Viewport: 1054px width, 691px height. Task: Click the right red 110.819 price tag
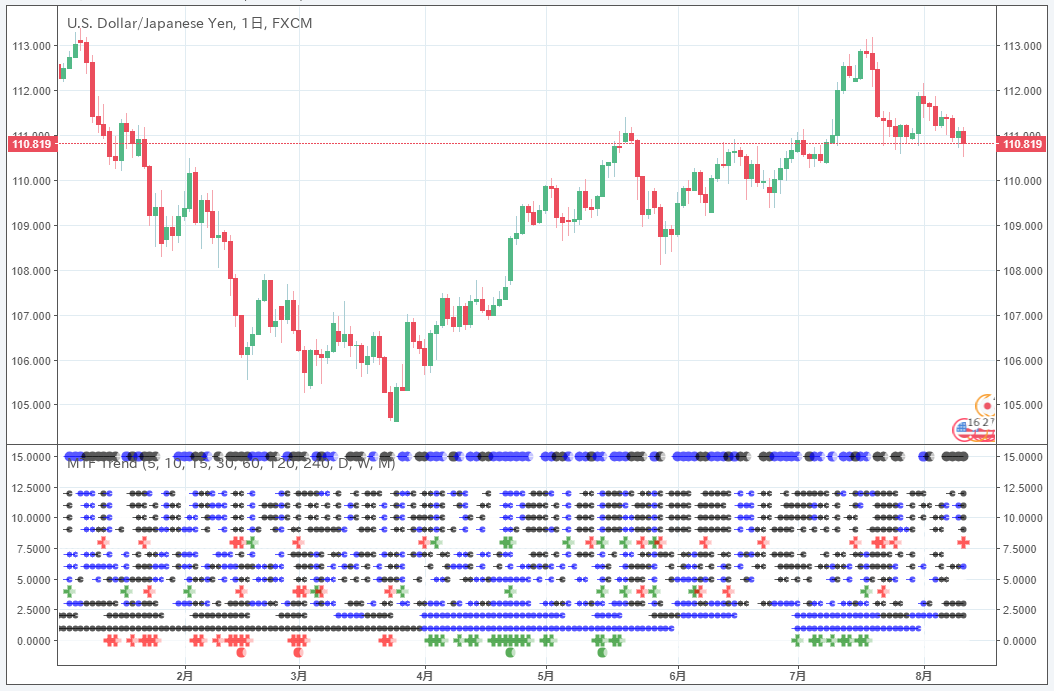coord(1022,144)
